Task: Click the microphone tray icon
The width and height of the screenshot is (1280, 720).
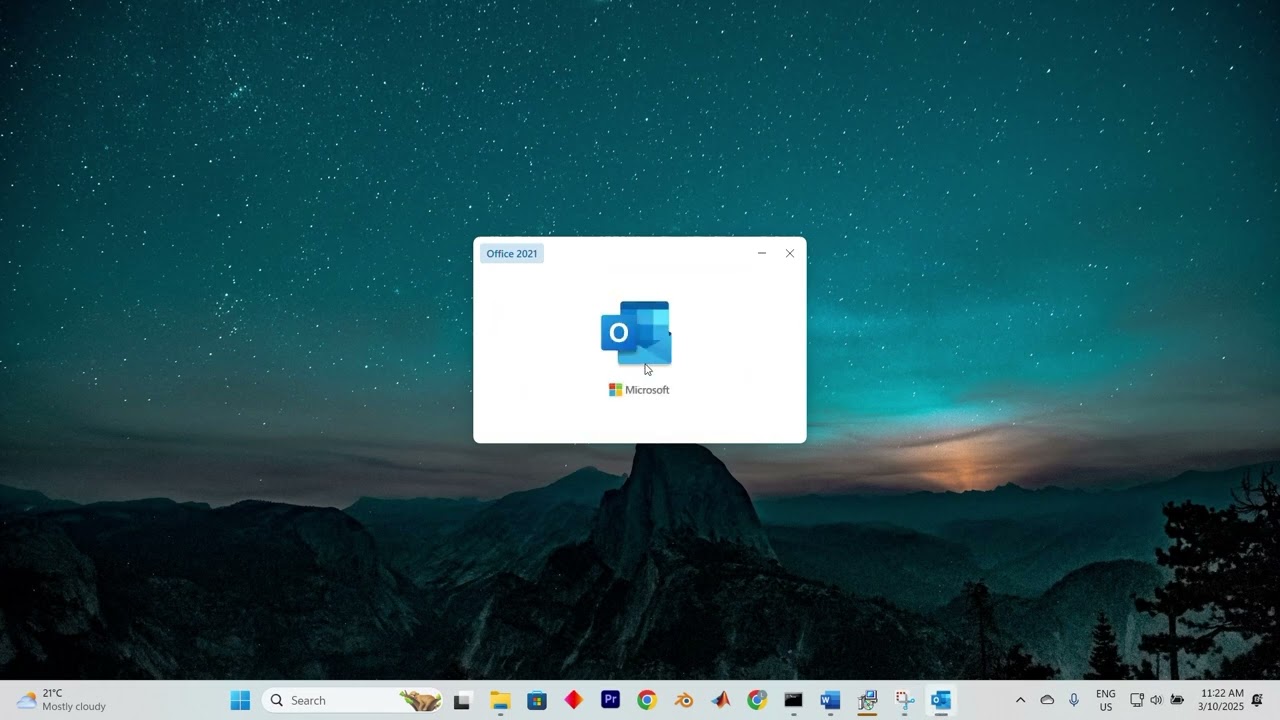Action: [1074, 700]
